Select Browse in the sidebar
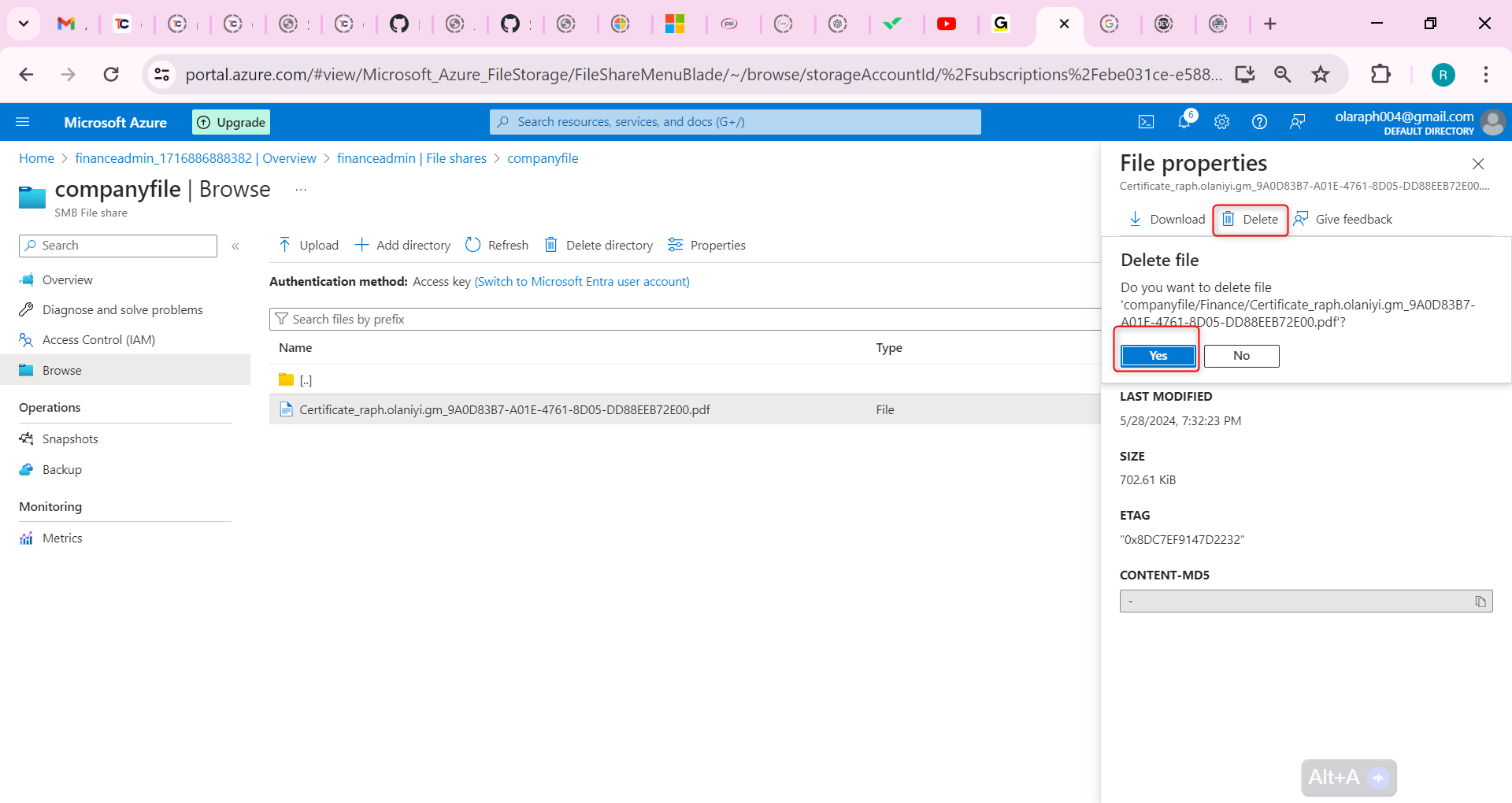The height and width of the screenshot is (803, 1512). click(x=125, y=370)
